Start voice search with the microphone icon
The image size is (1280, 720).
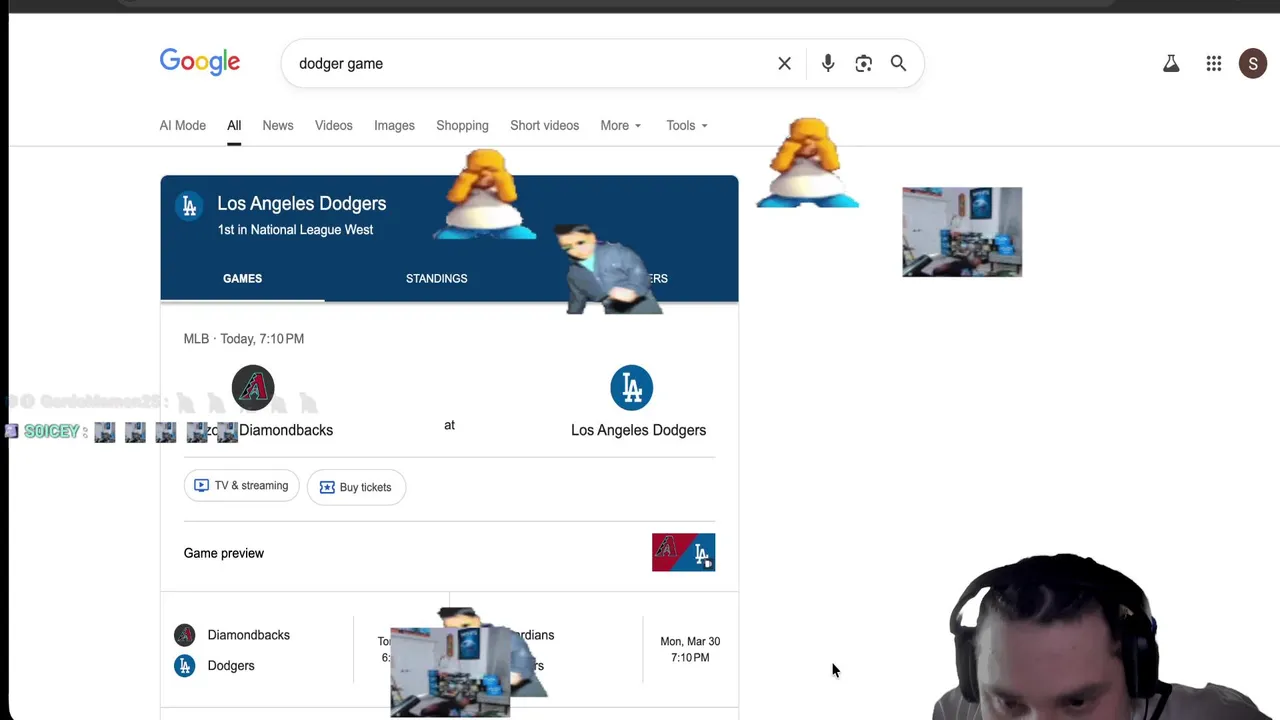pos(828,63)
